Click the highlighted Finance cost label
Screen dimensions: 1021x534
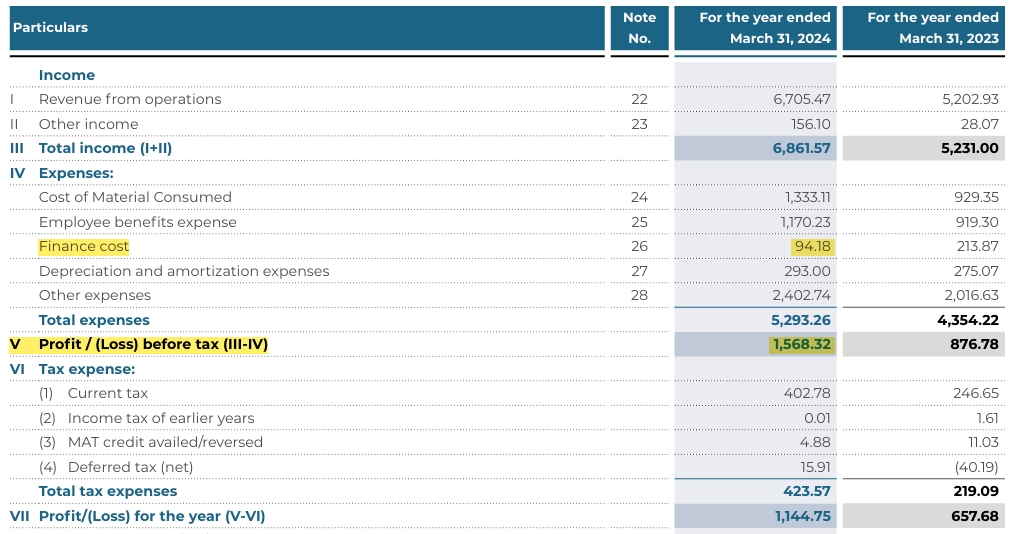(84, 246)
